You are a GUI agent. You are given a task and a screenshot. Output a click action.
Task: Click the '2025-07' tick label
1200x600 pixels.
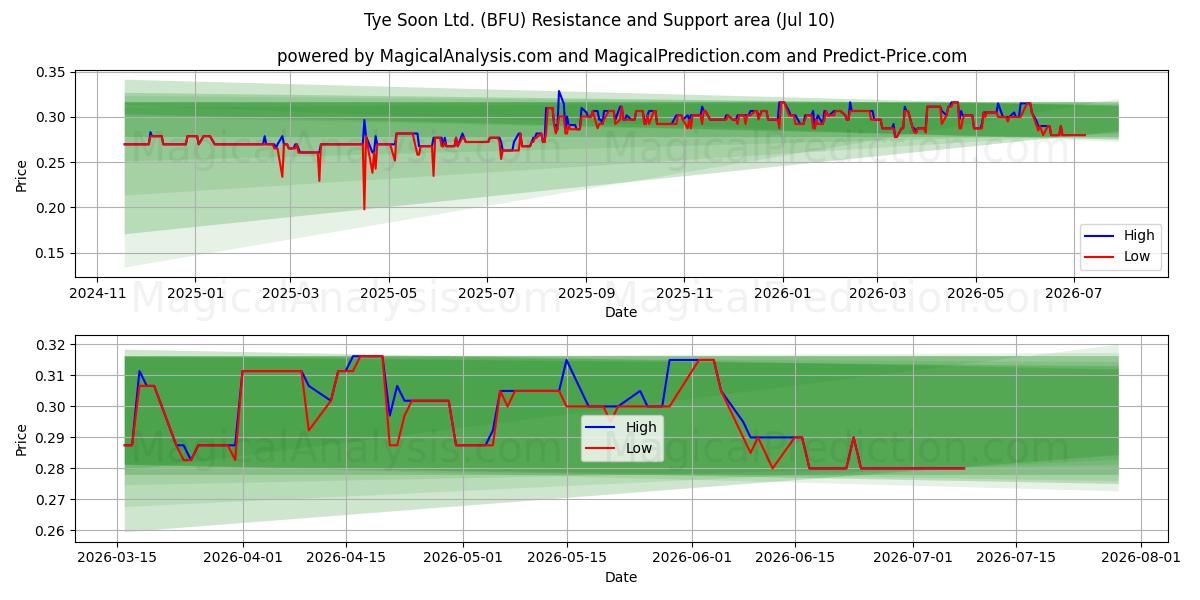tap(487, 294)
